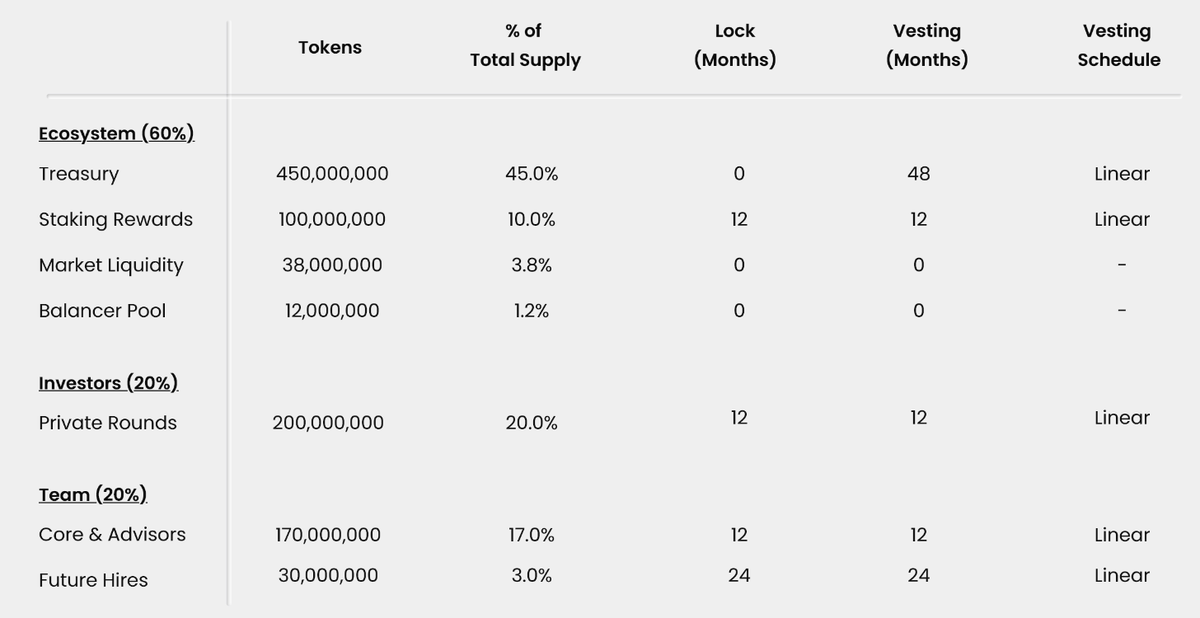Screen dimensions: 1200x618
Task: Click the % of Total Supply header
Action: coord(525,45)
